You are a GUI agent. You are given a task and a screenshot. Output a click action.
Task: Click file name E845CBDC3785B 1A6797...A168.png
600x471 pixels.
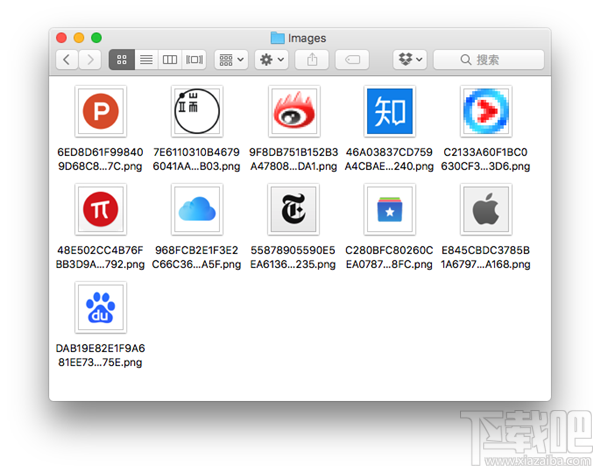coord(485,257)
